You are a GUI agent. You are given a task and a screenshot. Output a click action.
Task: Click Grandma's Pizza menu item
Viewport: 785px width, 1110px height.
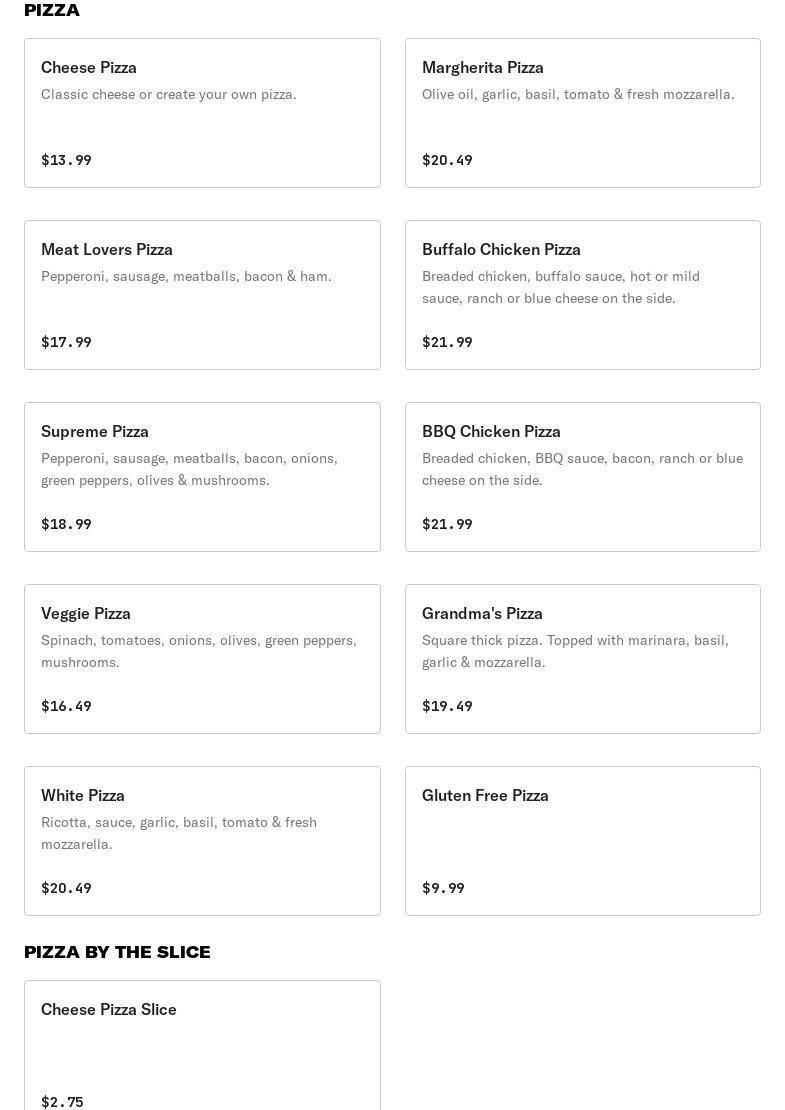pos(582,659)
